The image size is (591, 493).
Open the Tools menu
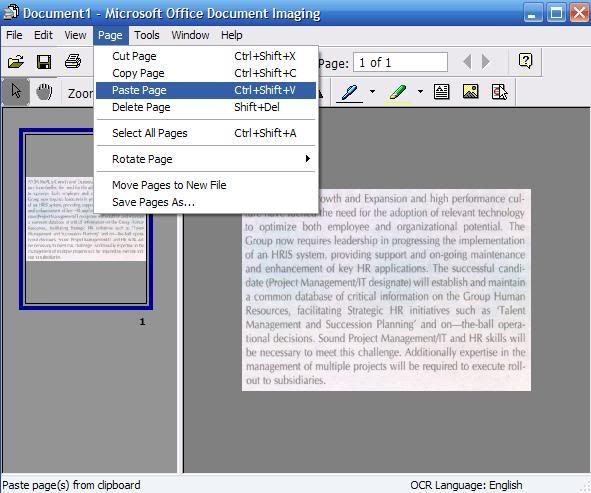(147, 35)
